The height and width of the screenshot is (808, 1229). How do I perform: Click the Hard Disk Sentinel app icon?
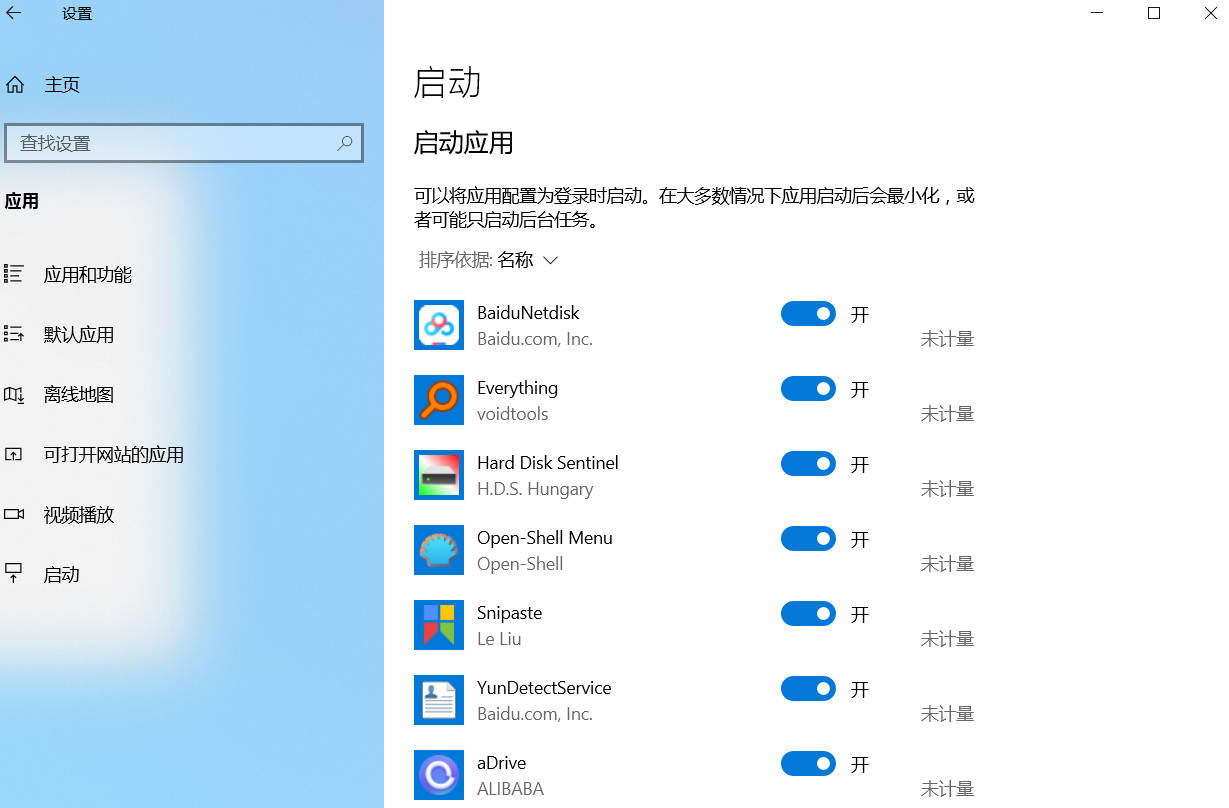pyautogui.click(x=439, y=475)
